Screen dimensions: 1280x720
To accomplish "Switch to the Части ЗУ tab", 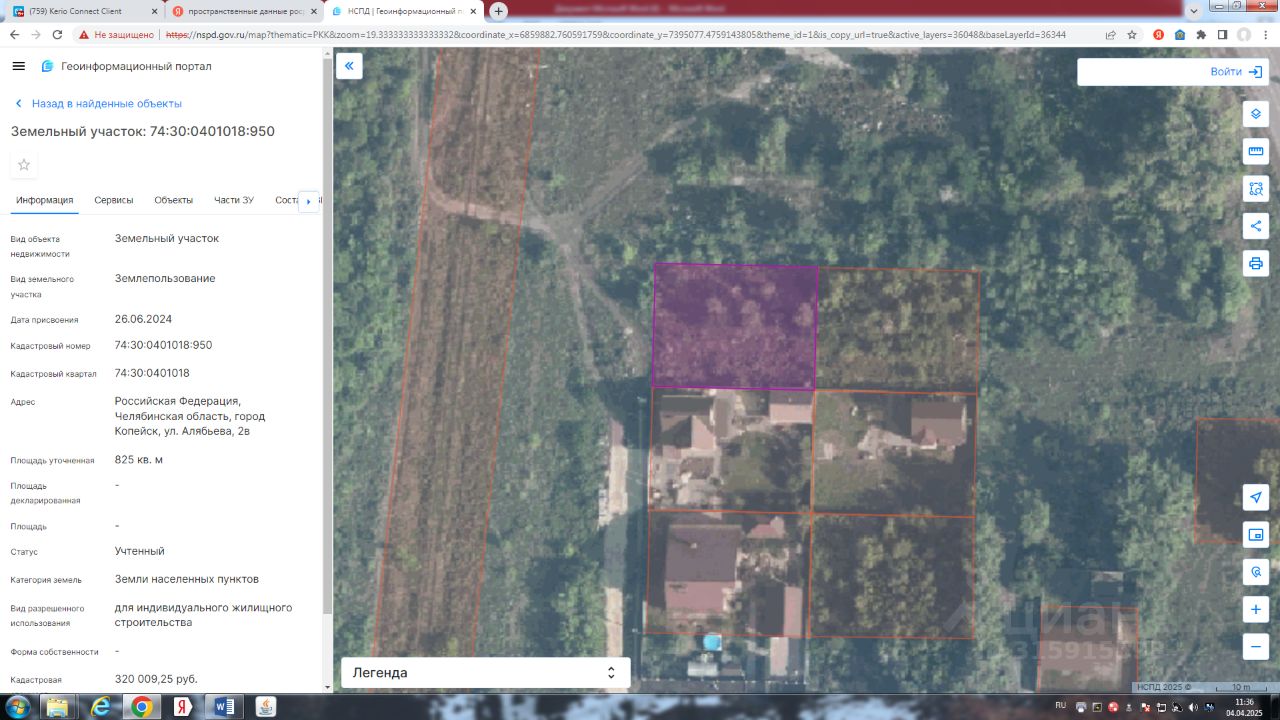I will (x=234, y=200).
